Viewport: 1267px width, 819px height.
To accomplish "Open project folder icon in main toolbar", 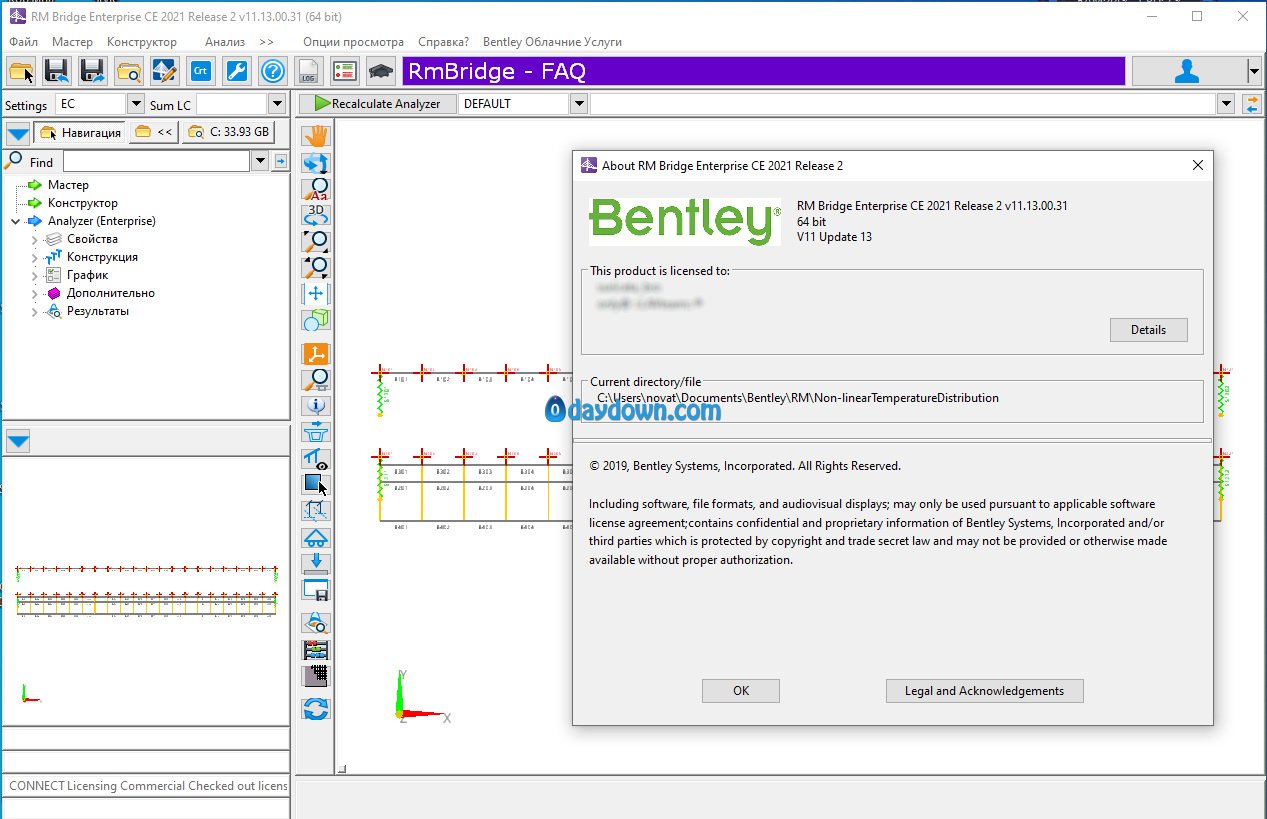I will (x=21, y=71).
